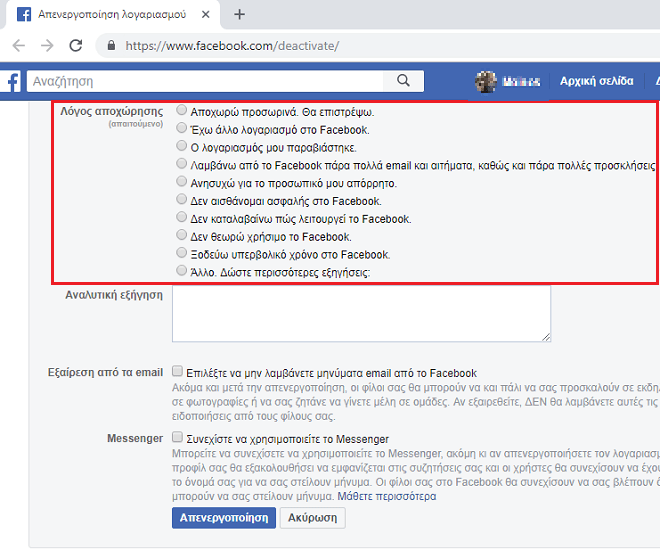Select 'Ξοδεύω υπερβολικό χρόνο στο Facebook' option
The width and height of the screenshot is (660, 550).
click(x=181, y=252)
